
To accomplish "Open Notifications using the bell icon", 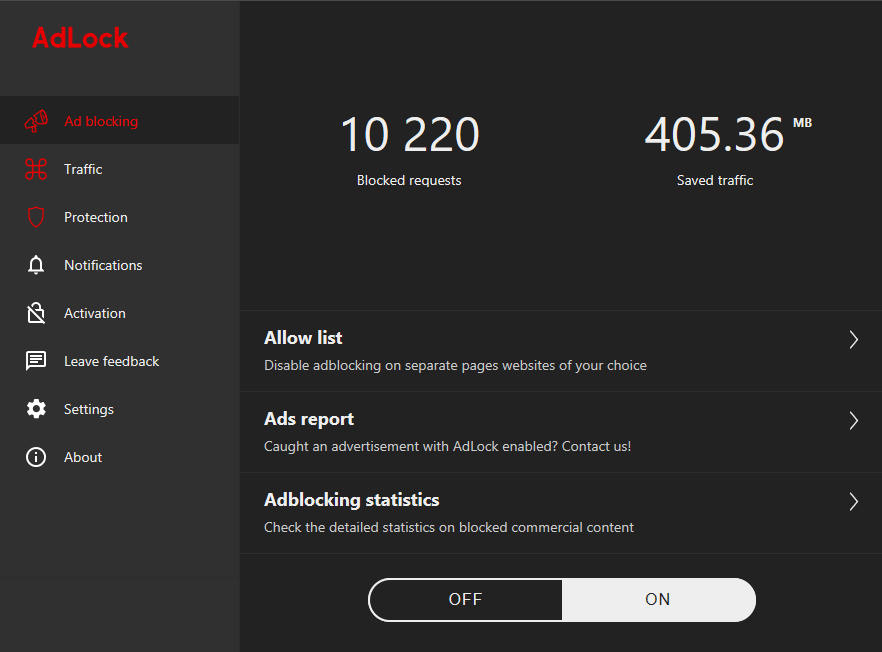I will [x=36, y=264].
